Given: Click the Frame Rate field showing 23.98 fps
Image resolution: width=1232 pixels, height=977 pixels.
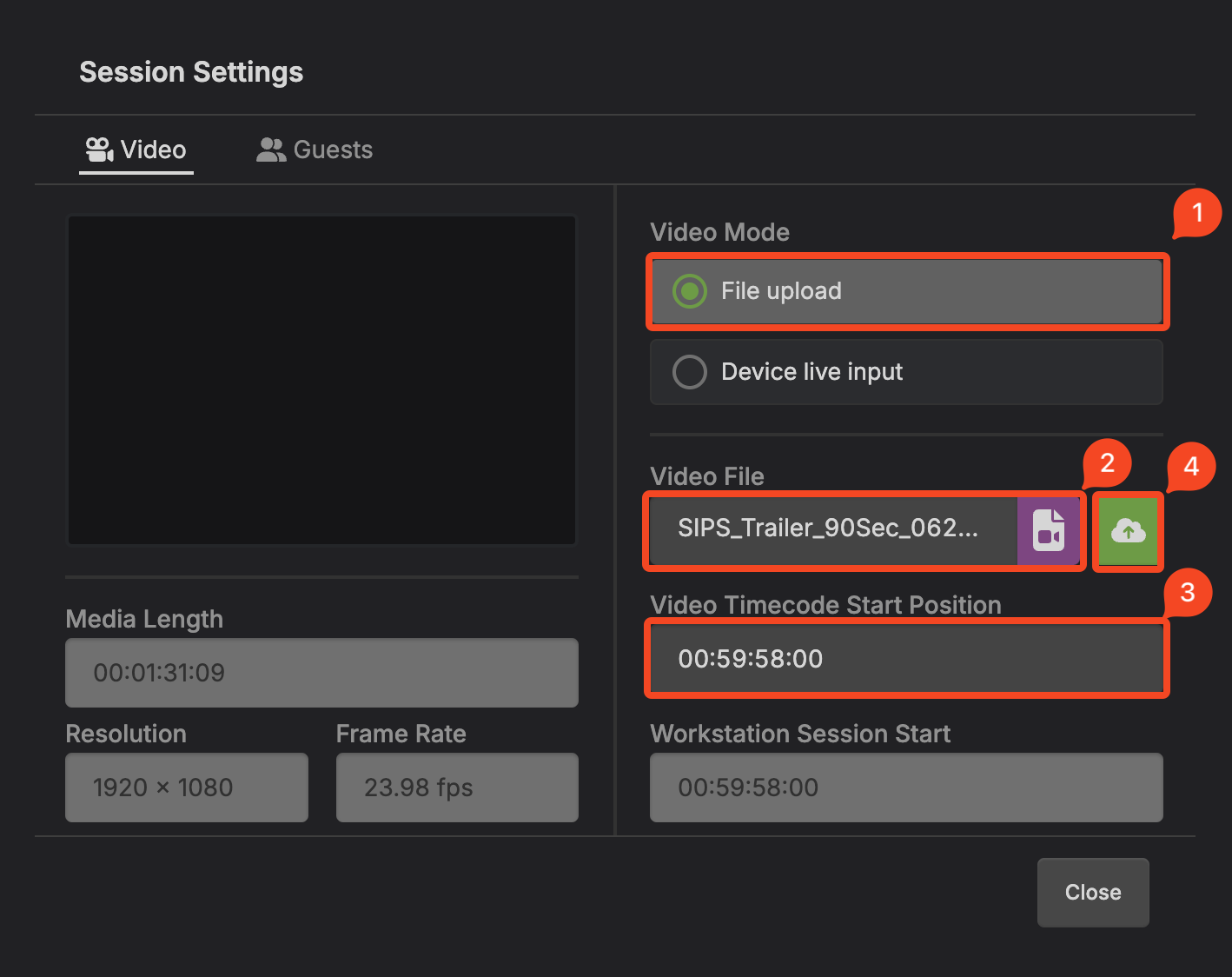Looking at the screenshot, I should coord(457,788).
